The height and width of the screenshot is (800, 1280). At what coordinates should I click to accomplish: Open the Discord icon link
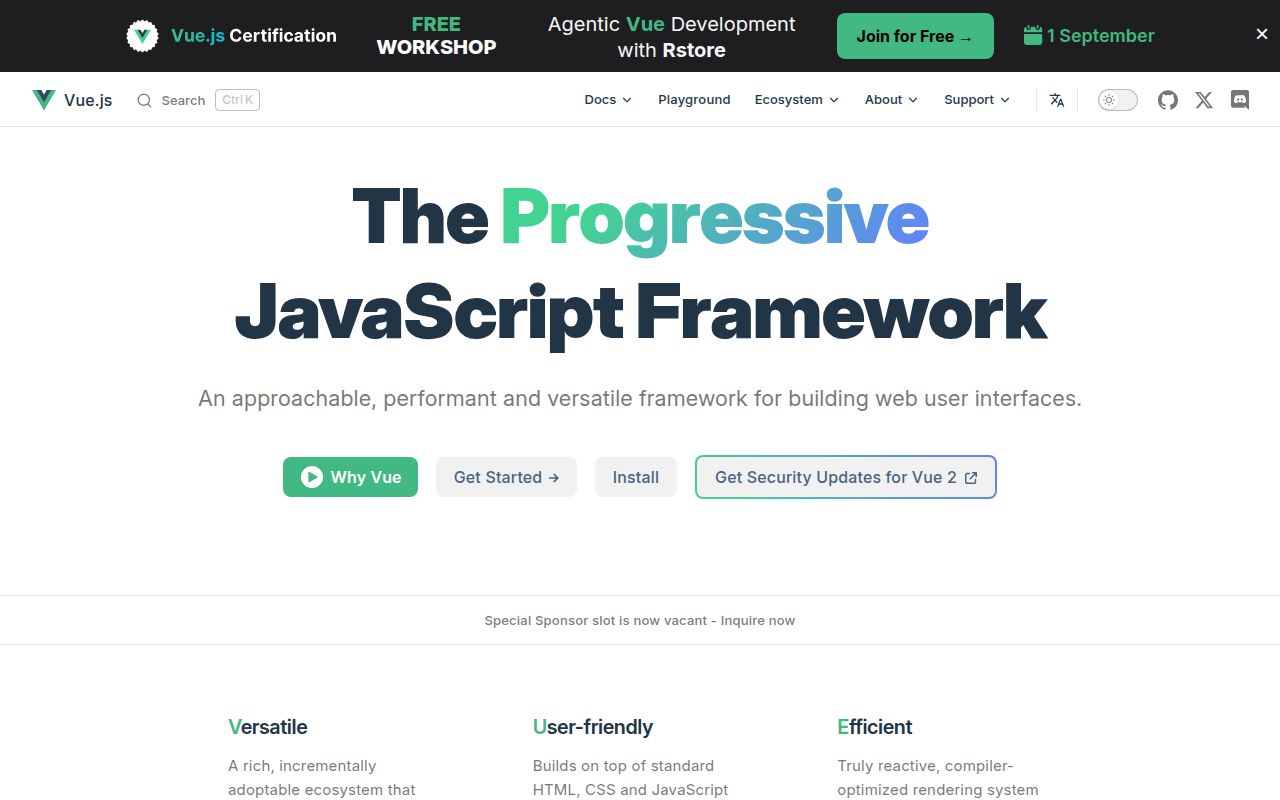pyautogui.click(x=1240, y=100)
